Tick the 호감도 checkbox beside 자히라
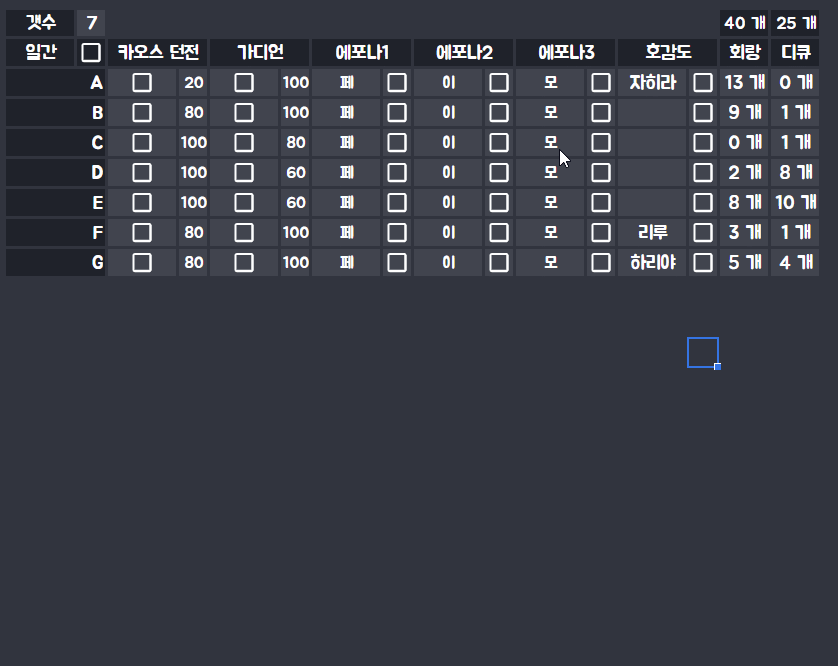The width and height of the screenshot is (838, 666). [x=703, y=83]
